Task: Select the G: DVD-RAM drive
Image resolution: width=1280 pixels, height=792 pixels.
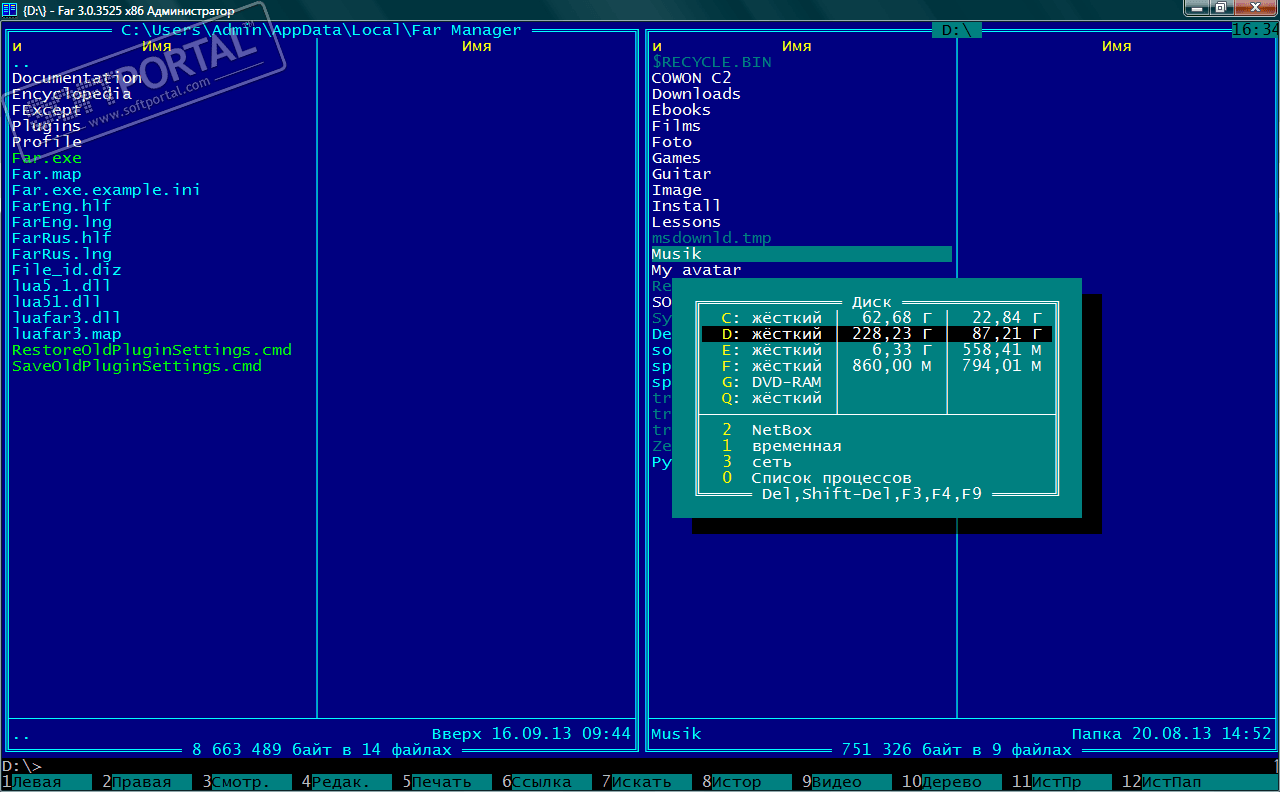Action: pyautogui.click(x=877, y=382)
